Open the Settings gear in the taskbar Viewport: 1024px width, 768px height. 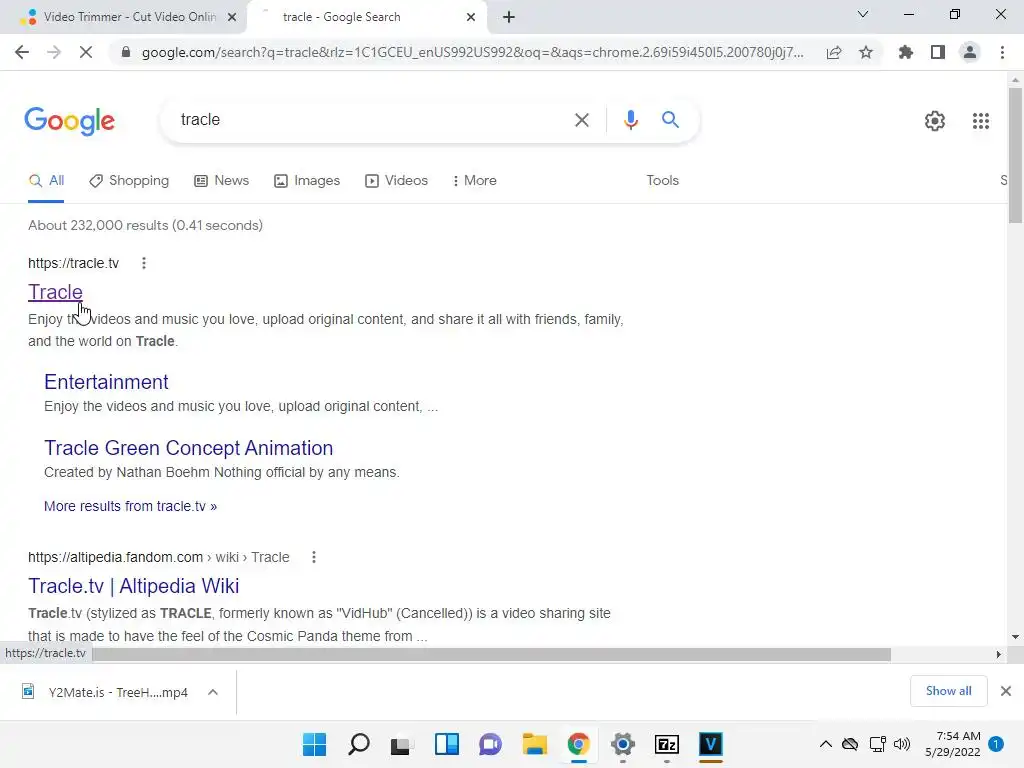click(x=623, y=744)
